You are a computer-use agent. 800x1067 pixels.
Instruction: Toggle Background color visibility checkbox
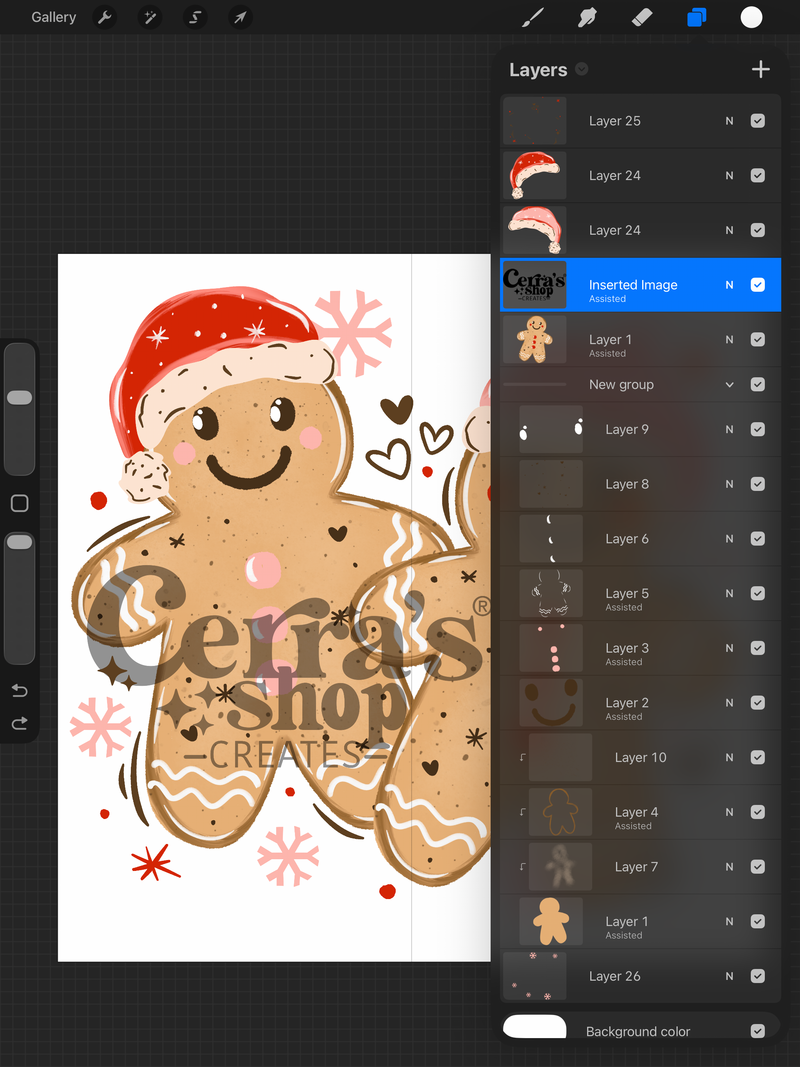pyautogui.click(x=758, y=1031)
